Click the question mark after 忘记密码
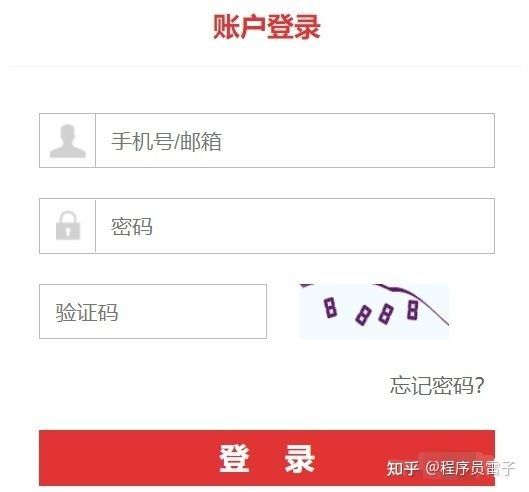This screenshot has width=529, height=492. point(479,385)
